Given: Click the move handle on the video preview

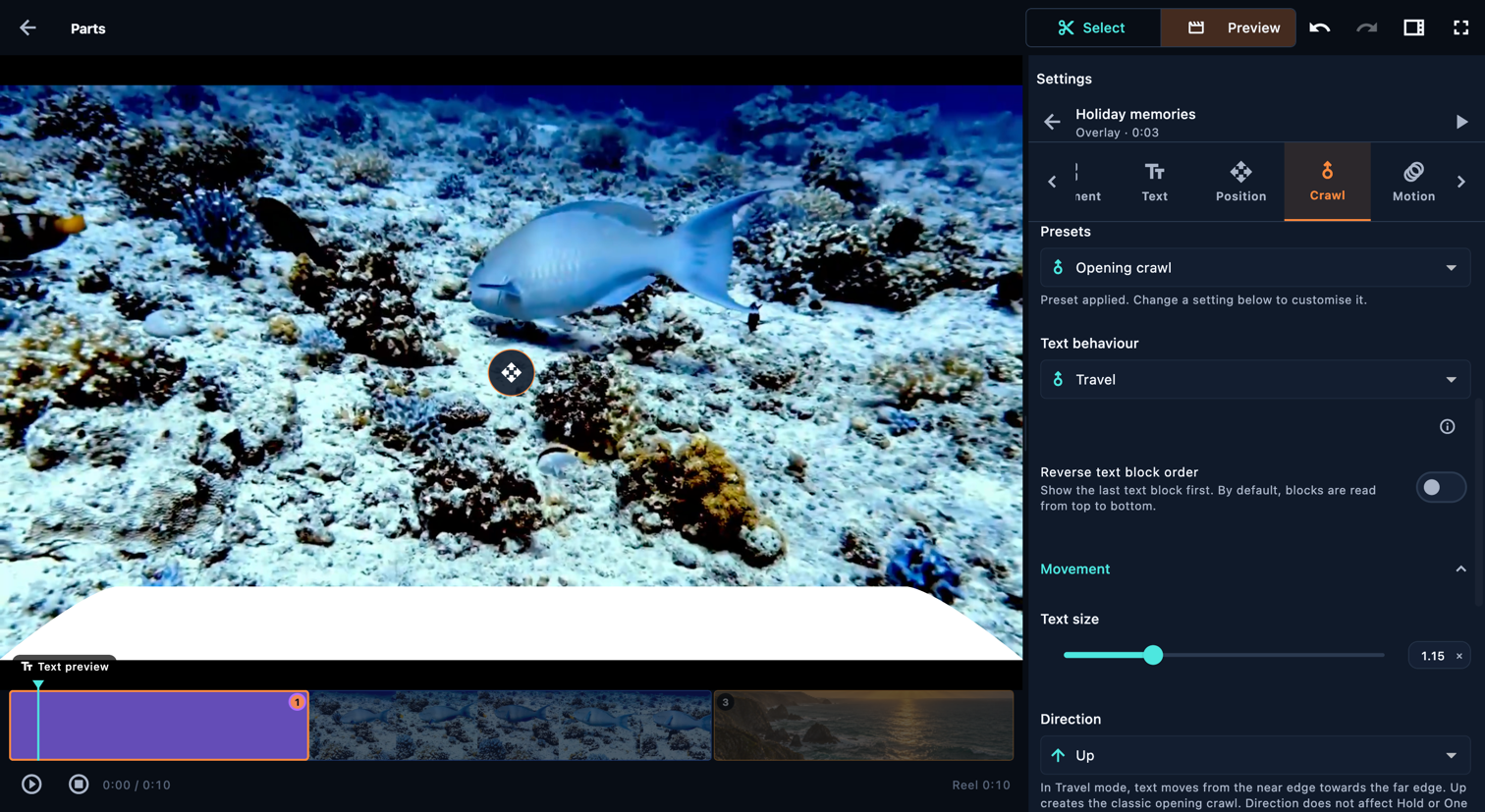Looking at the screenshot, I should click(x=511, y=372).
